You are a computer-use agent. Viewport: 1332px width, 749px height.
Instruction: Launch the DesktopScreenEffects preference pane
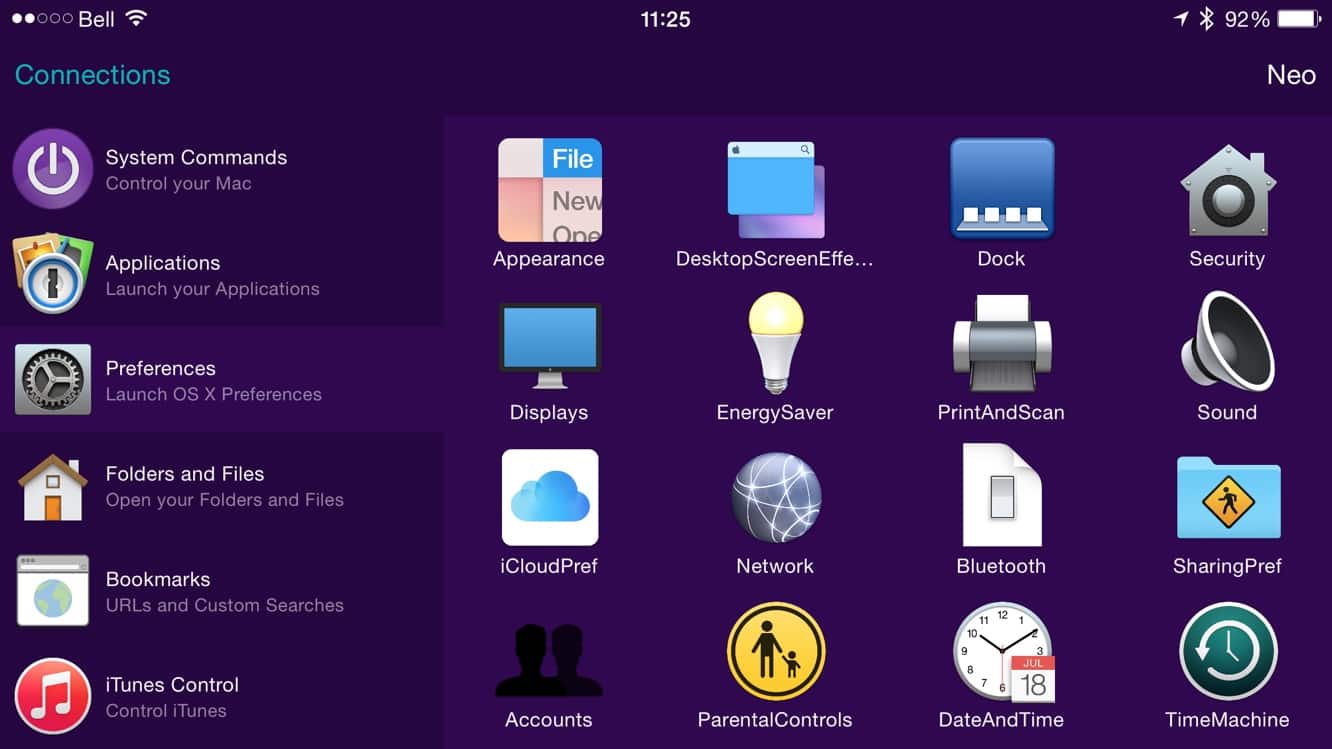[x=775, y=191]
